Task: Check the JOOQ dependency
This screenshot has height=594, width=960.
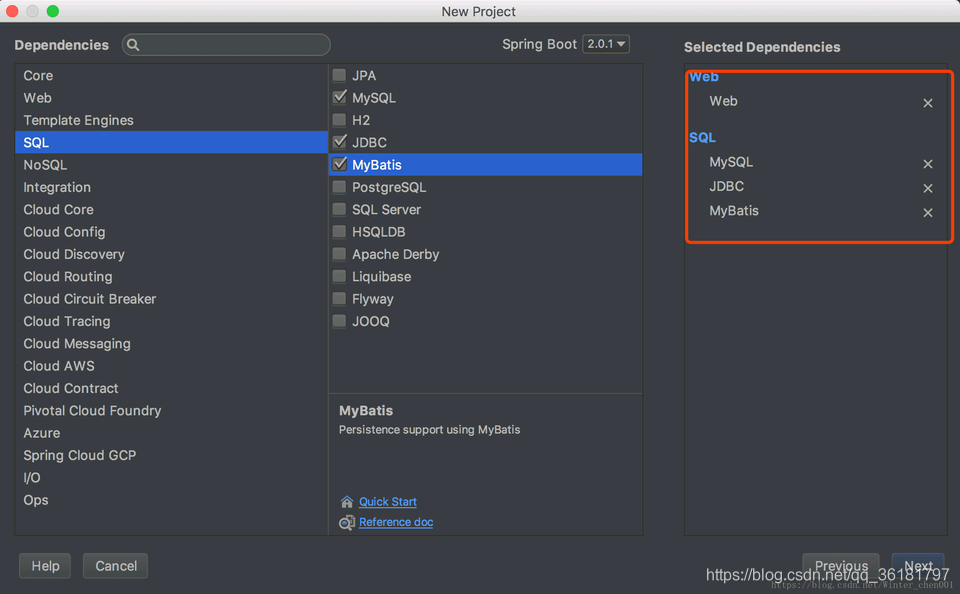Action: pyautogui.click(x=339, y=321)
